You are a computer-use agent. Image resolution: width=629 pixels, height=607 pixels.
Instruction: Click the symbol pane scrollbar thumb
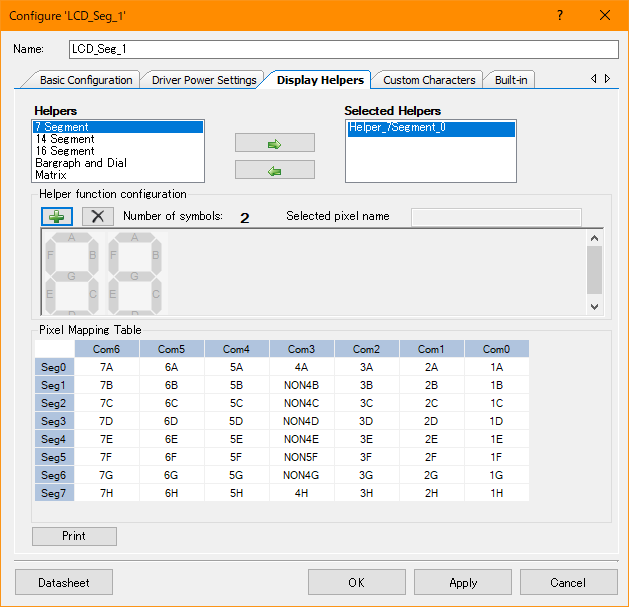click(x=595, y=270)
